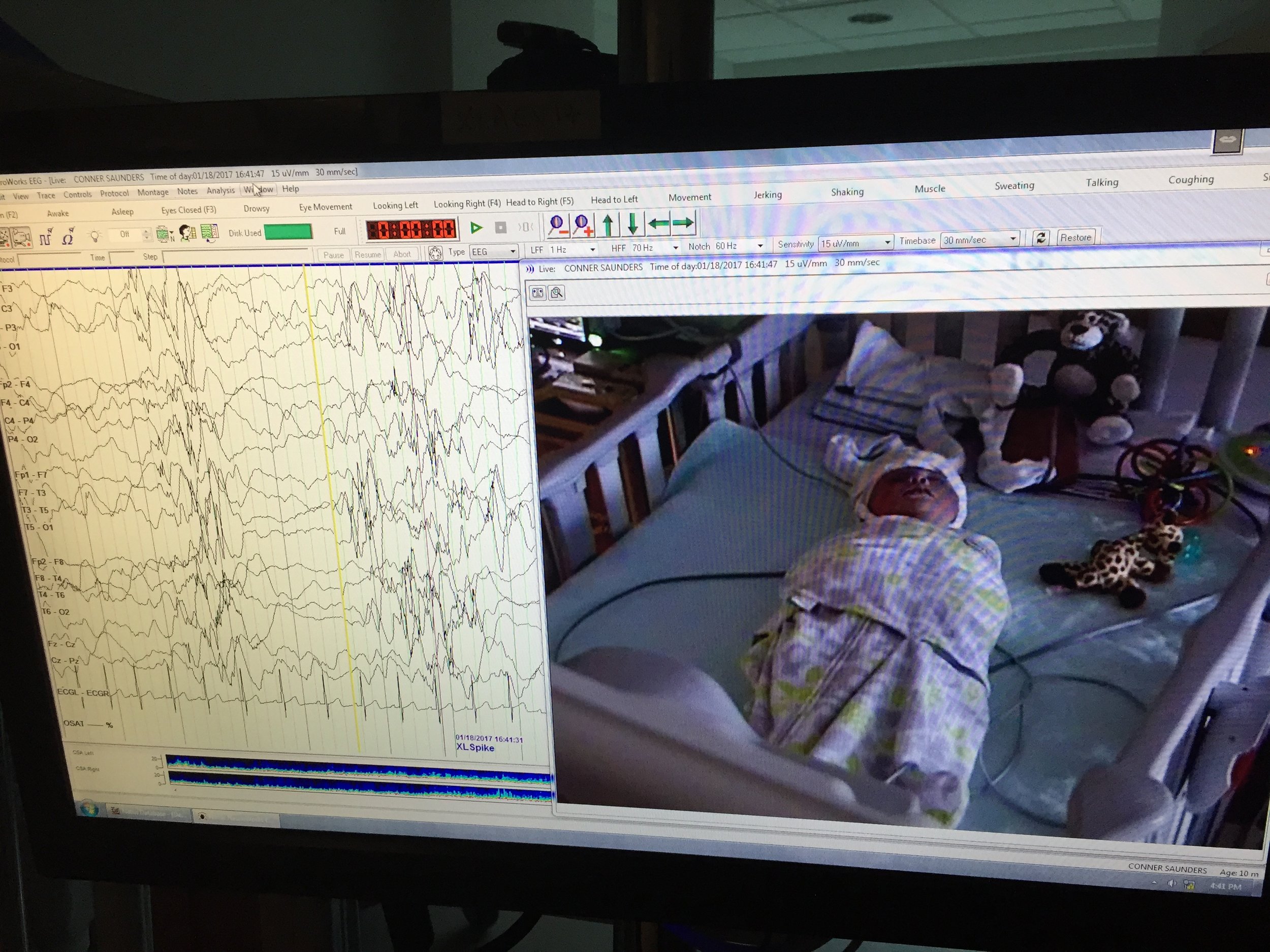Image resolution: width=1270 pixels, height=952 pixels.
Task: Insert the Sweating annotation
Action: click(1014, 186)
